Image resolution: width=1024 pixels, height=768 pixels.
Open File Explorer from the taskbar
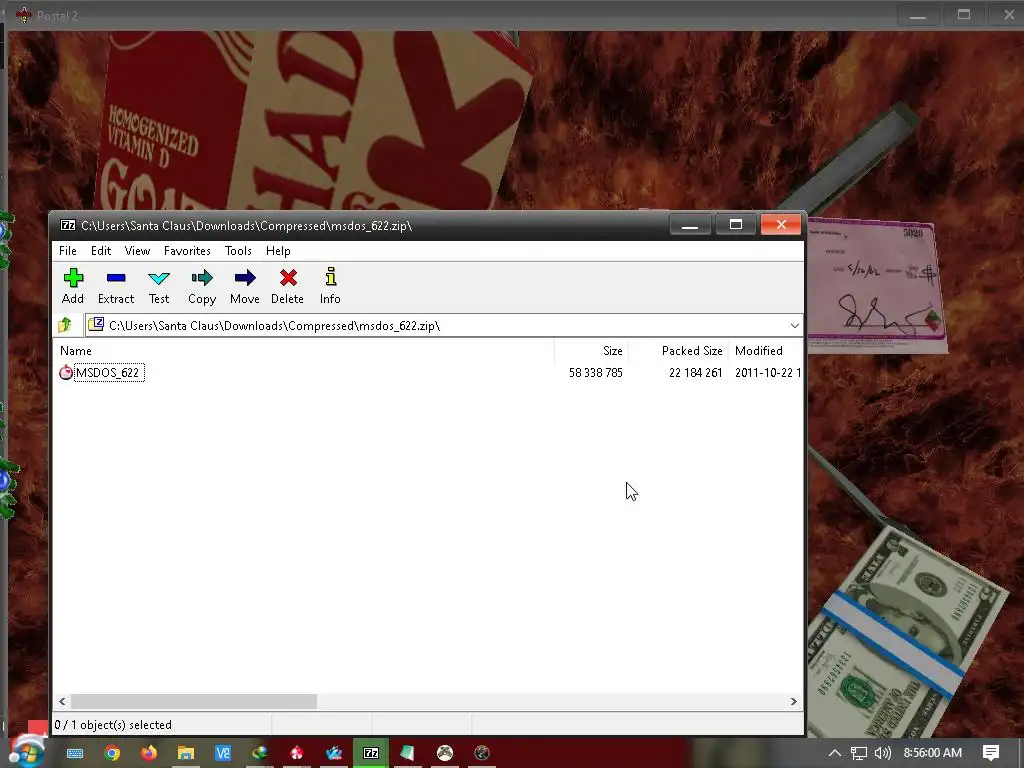tap(186, 754)
